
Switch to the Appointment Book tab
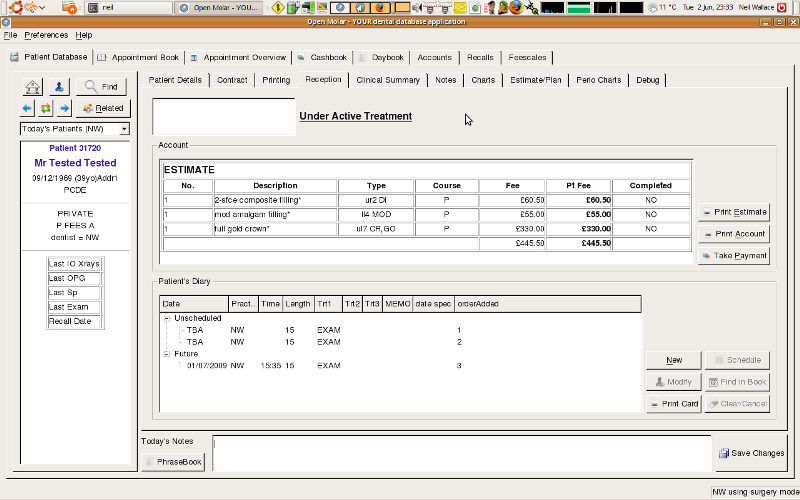point(139,58)
